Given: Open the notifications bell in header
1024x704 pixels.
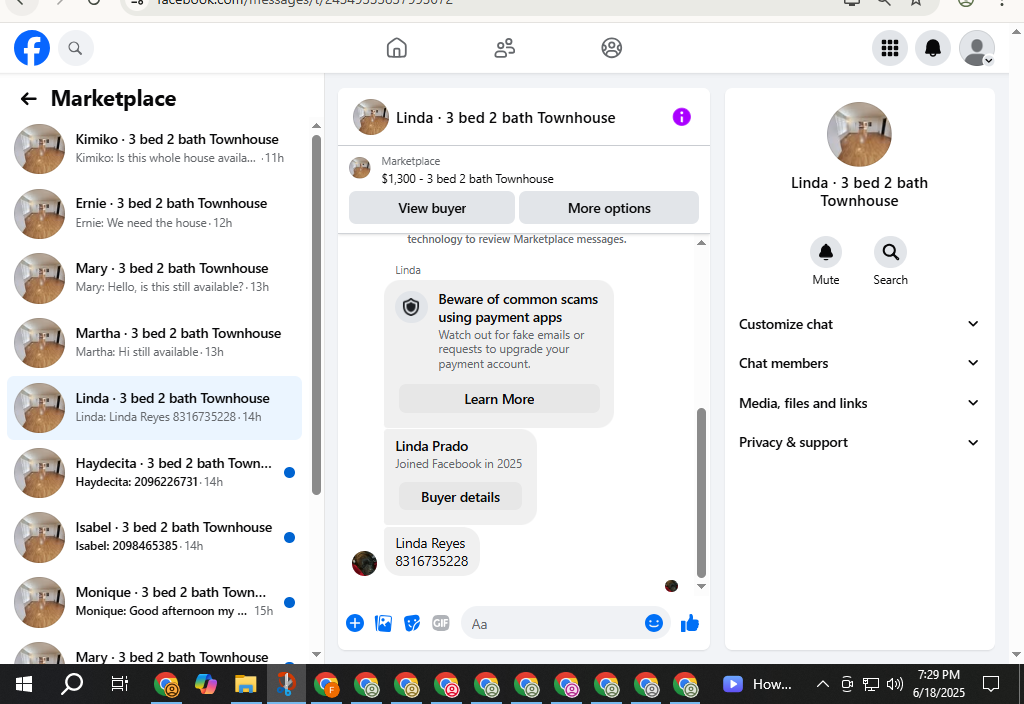Looking at the screenshot, I should [933, 48].
